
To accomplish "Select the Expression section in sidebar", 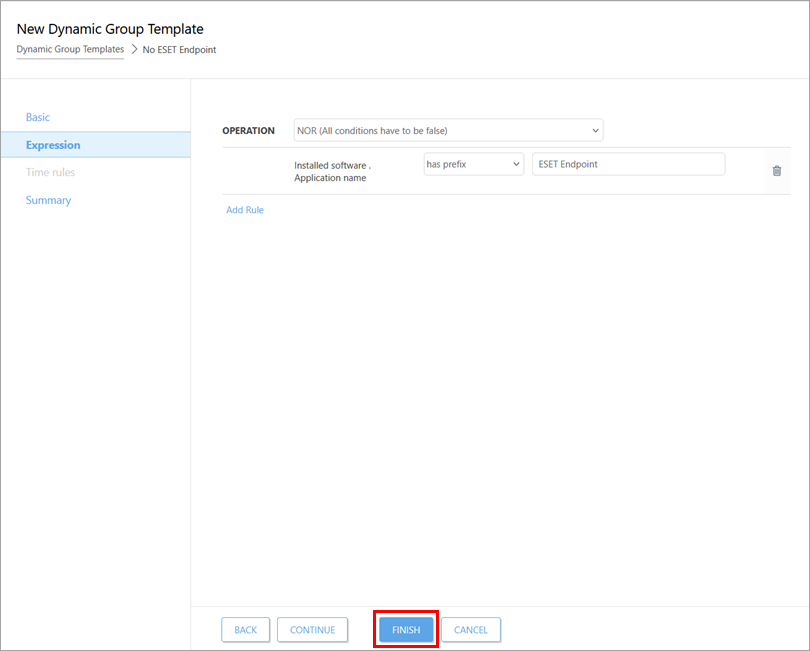I will click(53, 145).
